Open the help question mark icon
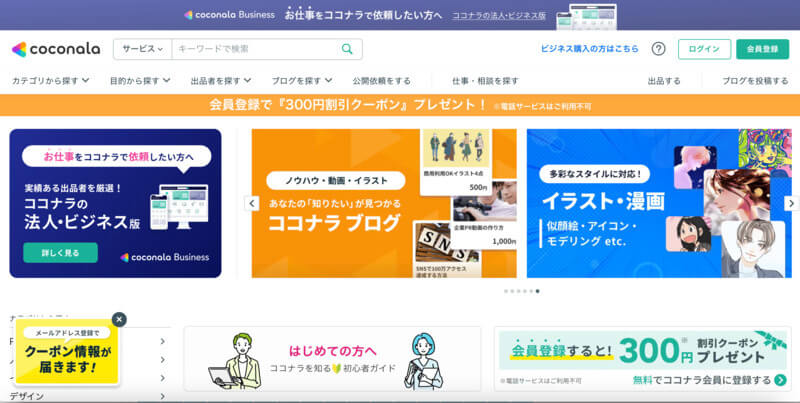Screen dimensions: 800x403 tap(659, 49)
